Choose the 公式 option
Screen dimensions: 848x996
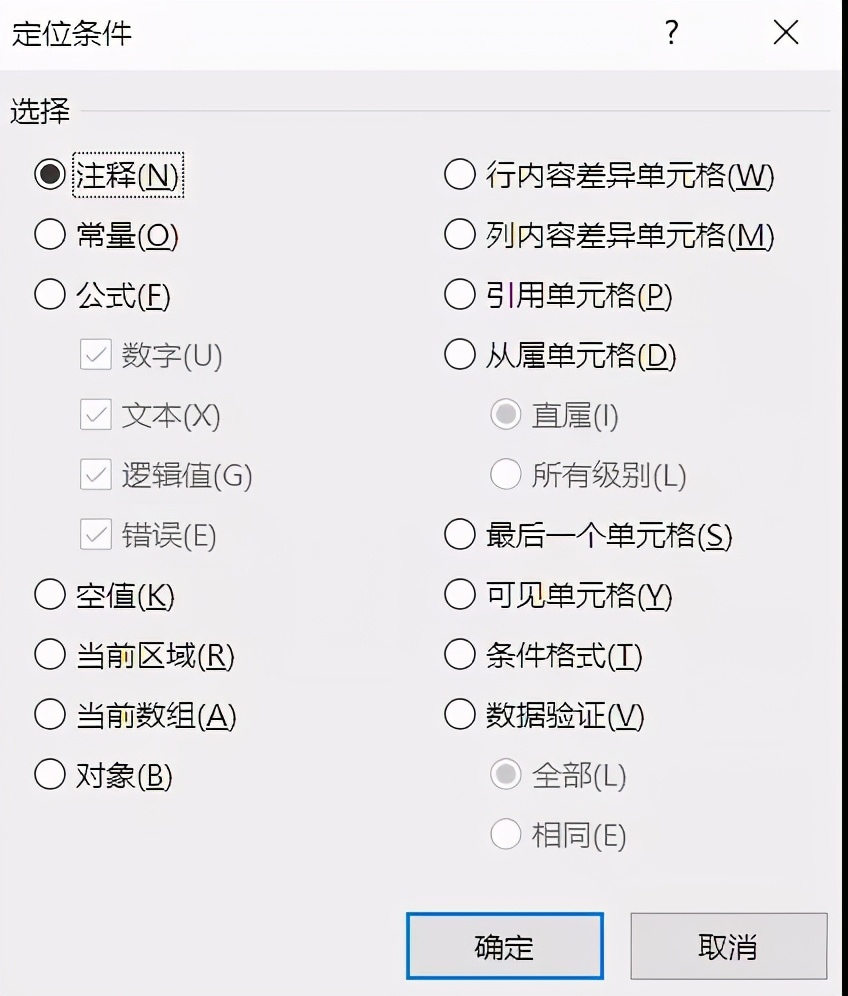[x=49, y=295]
